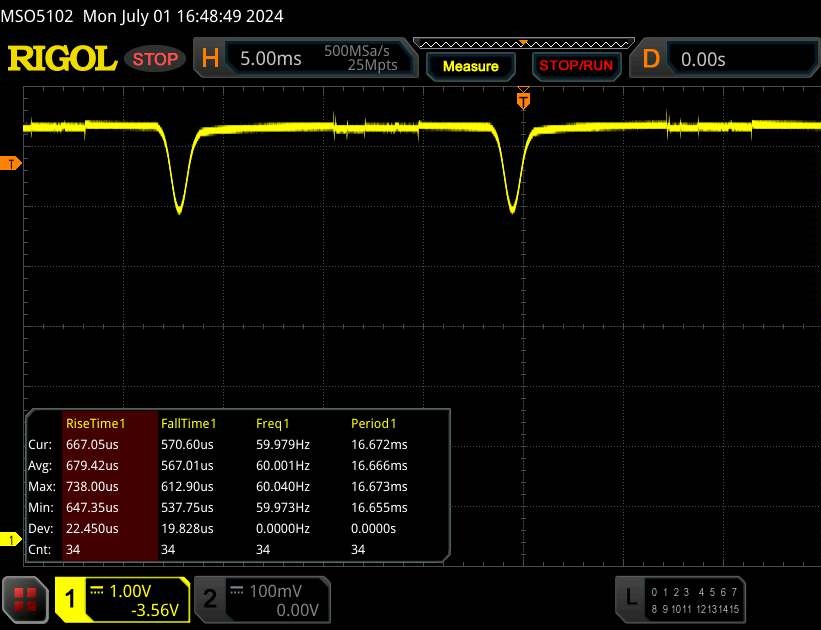Click the STOP status indicator
This screenshot has height=630, width=821.
(155, 59)
